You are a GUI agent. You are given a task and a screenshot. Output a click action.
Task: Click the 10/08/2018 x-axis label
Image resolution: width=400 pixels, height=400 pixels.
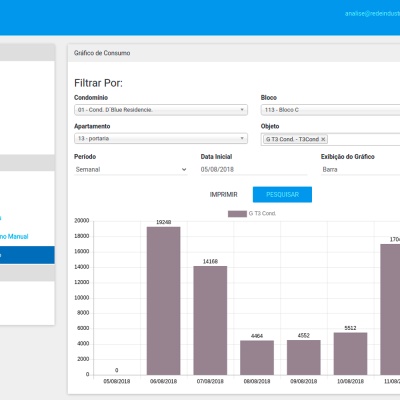350,381
